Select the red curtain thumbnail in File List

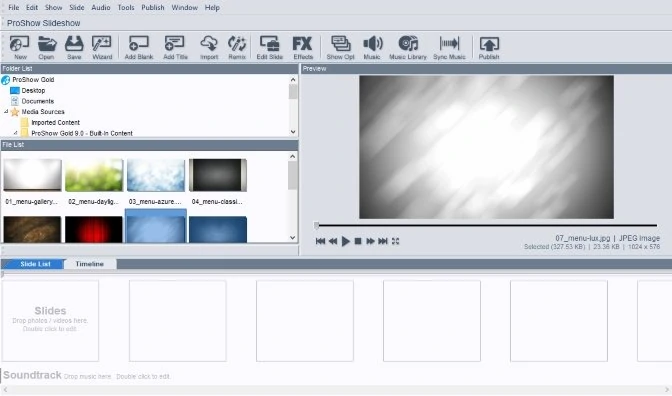pos(94,230)
